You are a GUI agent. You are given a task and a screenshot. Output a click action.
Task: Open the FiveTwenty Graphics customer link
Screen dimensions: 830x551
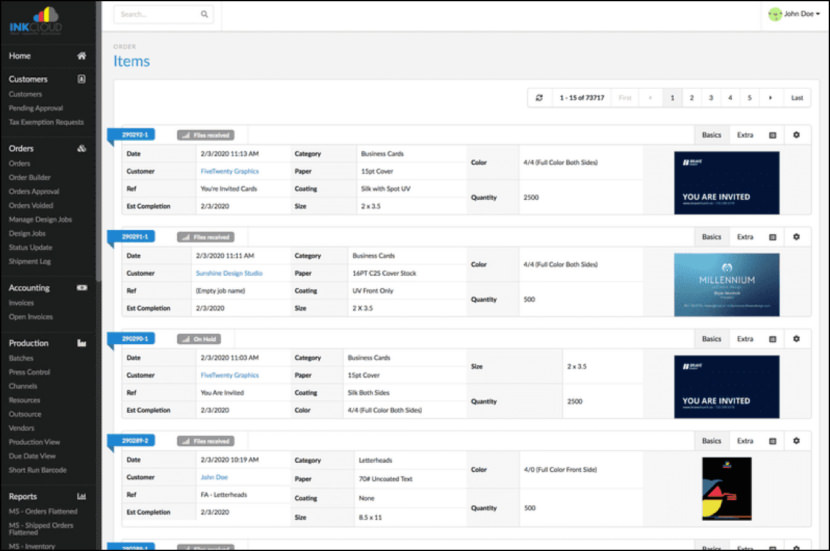pyautogui.click(x=229, y=171)
